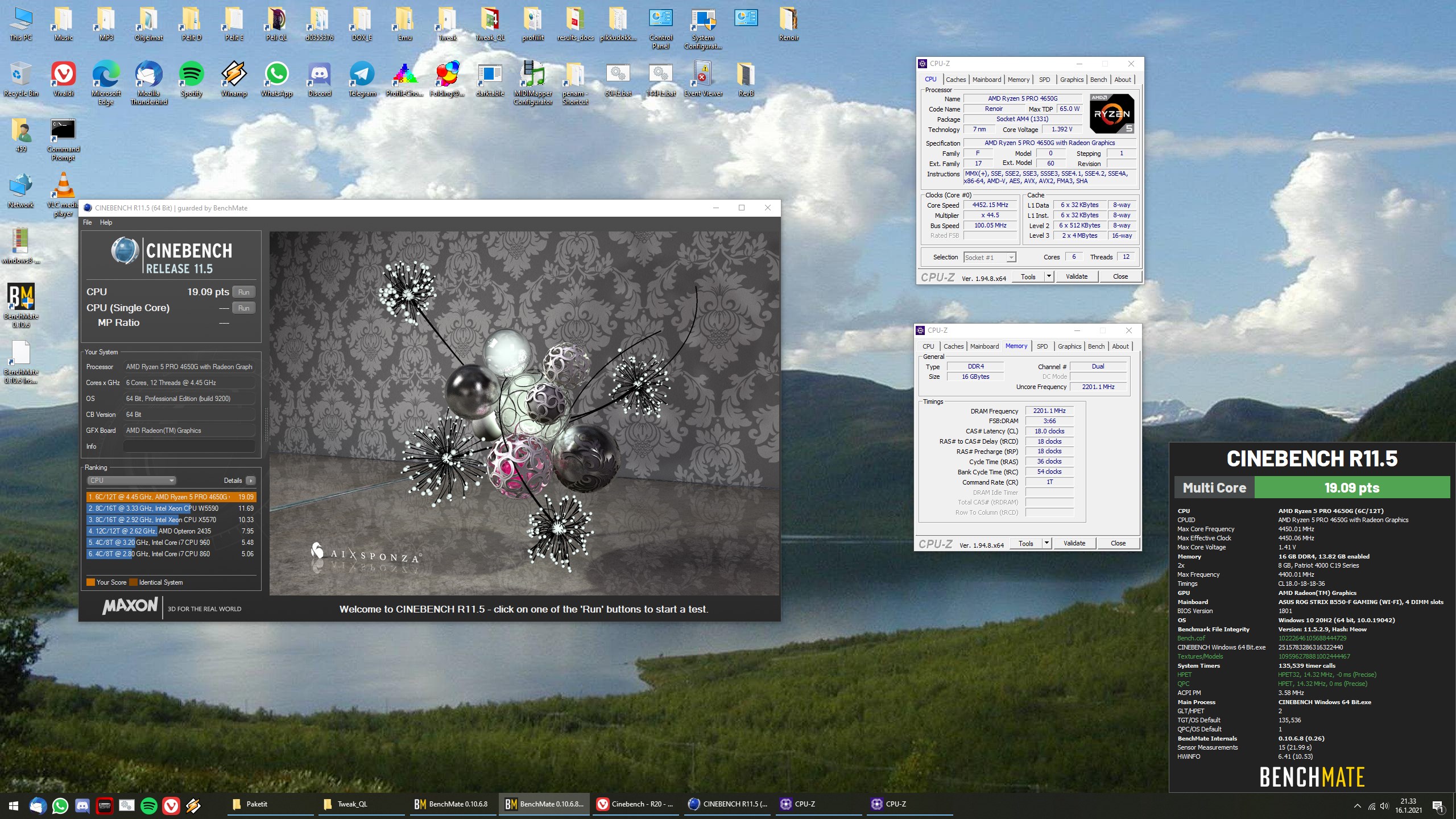Open the Telegram desktop shortcut

(x=362, y=79)
